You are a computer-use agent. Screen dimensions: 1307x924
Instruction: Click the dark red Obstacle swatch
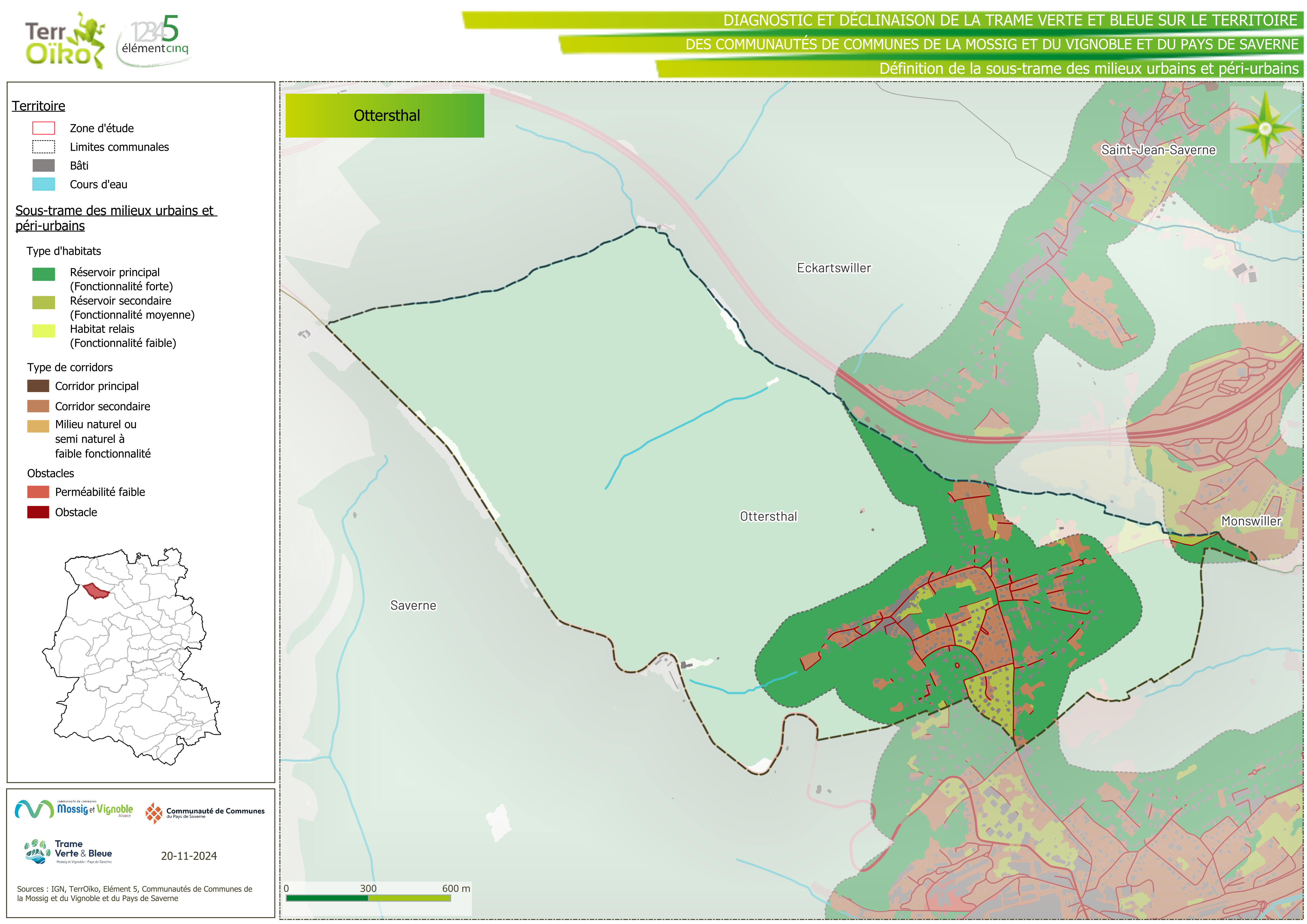point(38,512)
